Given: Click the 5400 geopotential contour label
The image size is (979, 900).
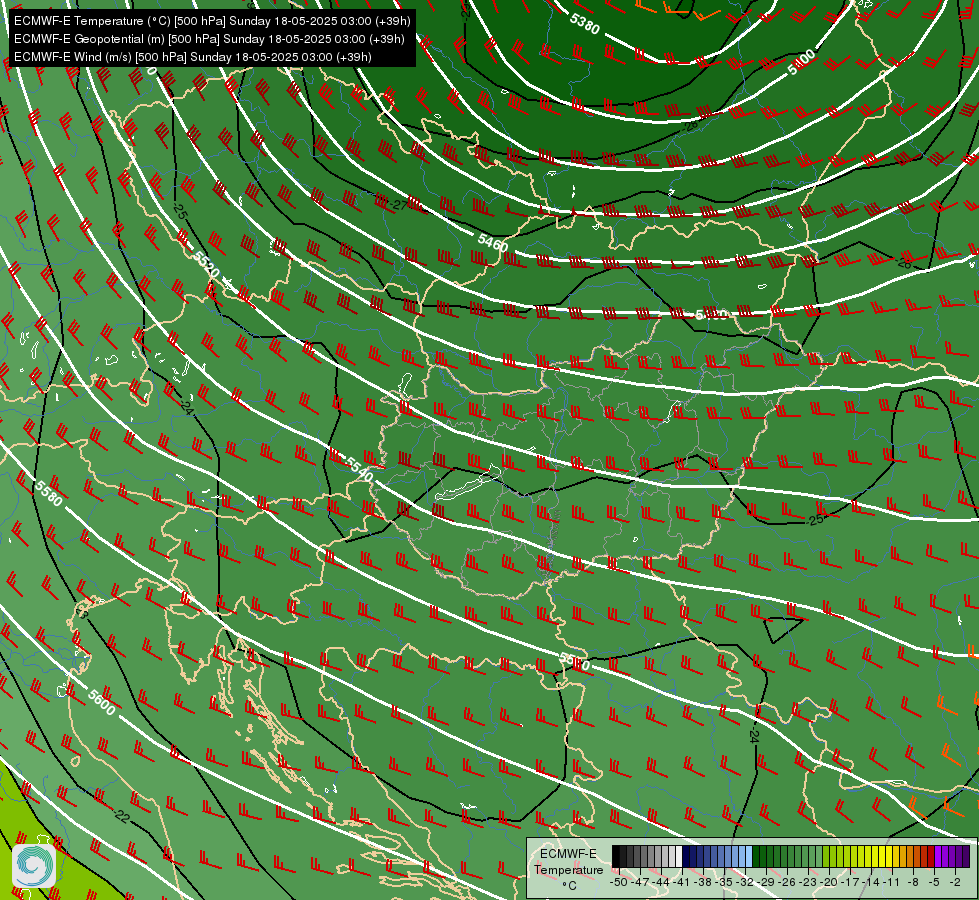Looking at the screenshot, I should click(801, 62).
